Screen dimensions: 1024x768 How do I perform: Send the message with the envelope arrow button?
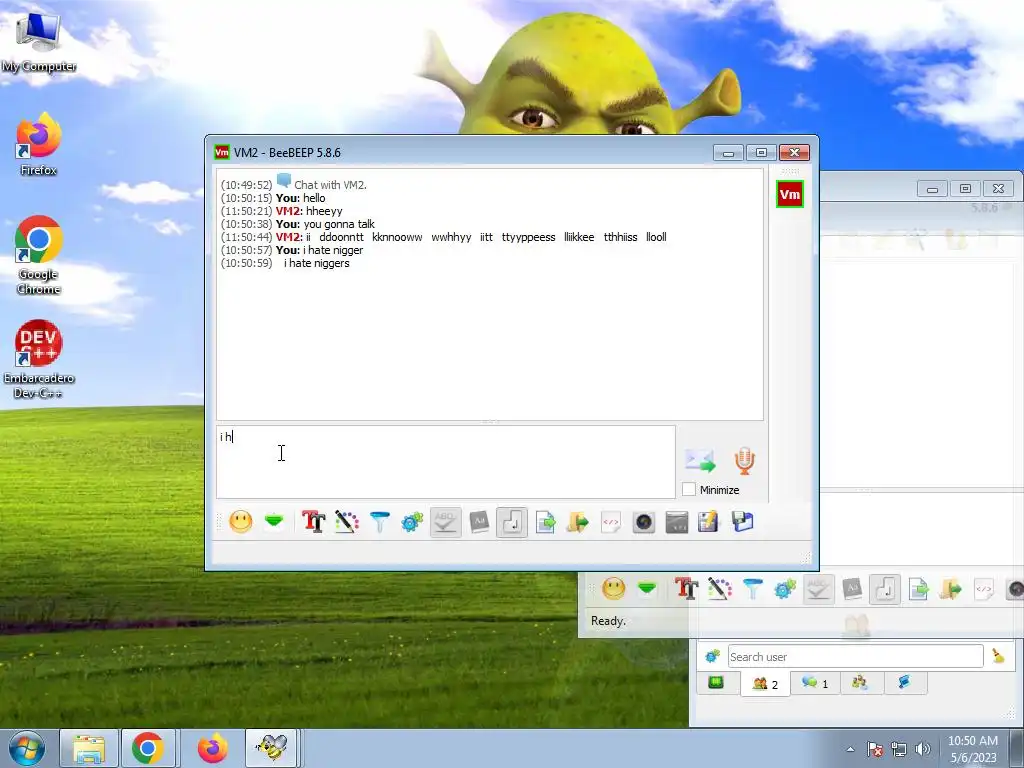(x=700, y=460)
